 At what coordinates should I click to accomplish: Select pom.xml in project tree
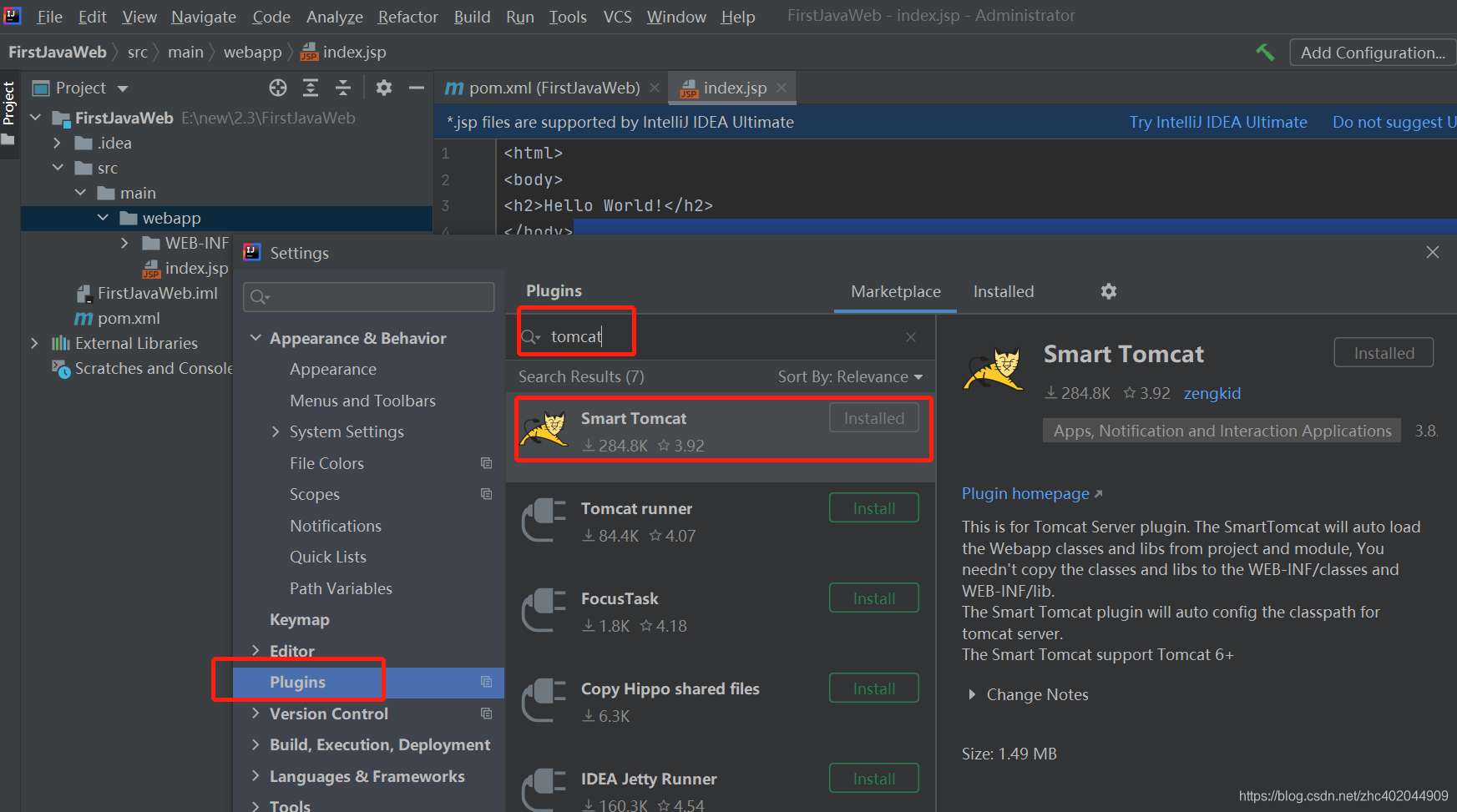[x=129, y=318]
